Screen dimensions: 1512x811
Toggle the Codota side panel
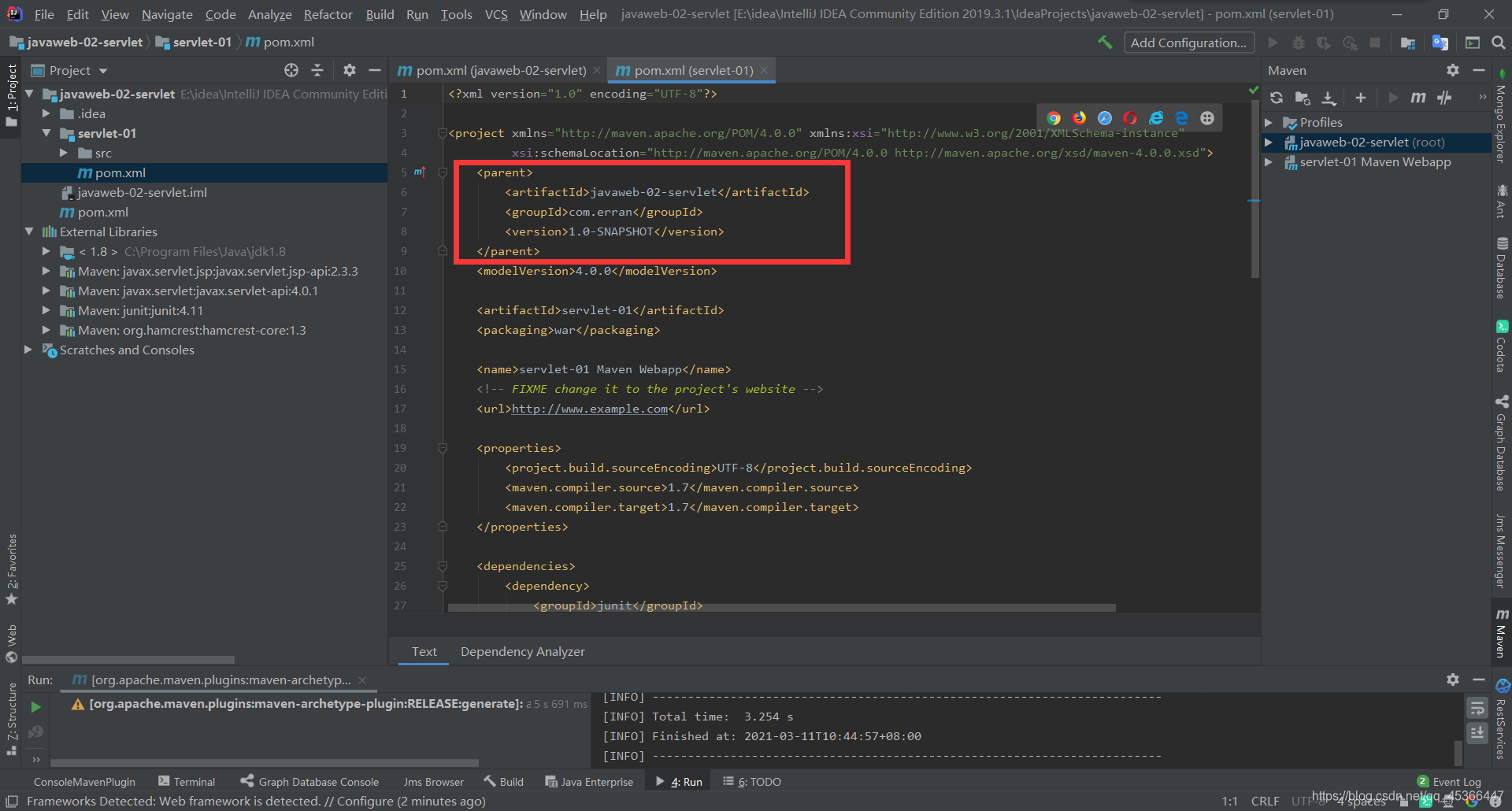(1501, 345)
